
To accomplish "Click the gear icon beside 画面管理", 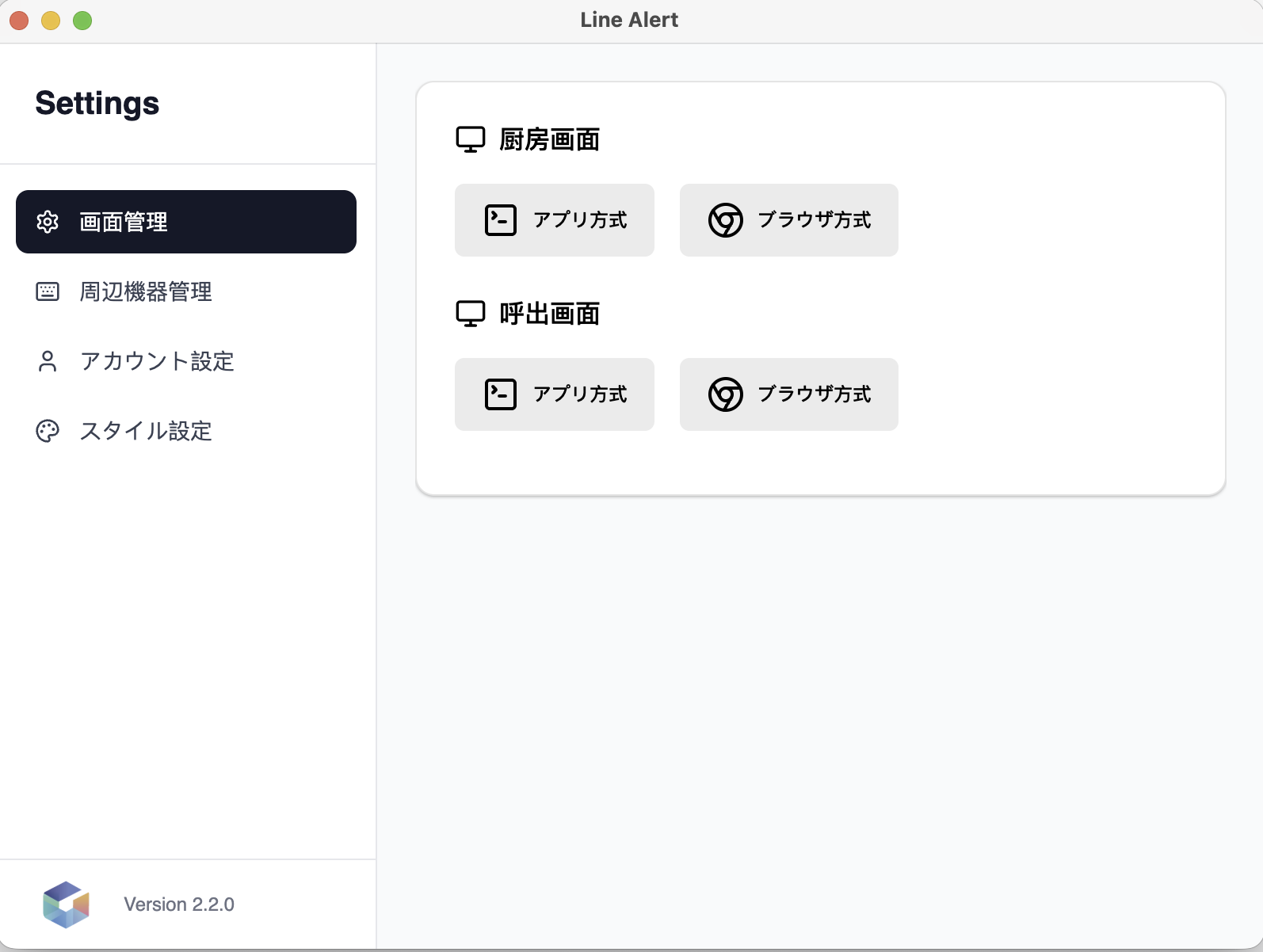I will point(48,222).
